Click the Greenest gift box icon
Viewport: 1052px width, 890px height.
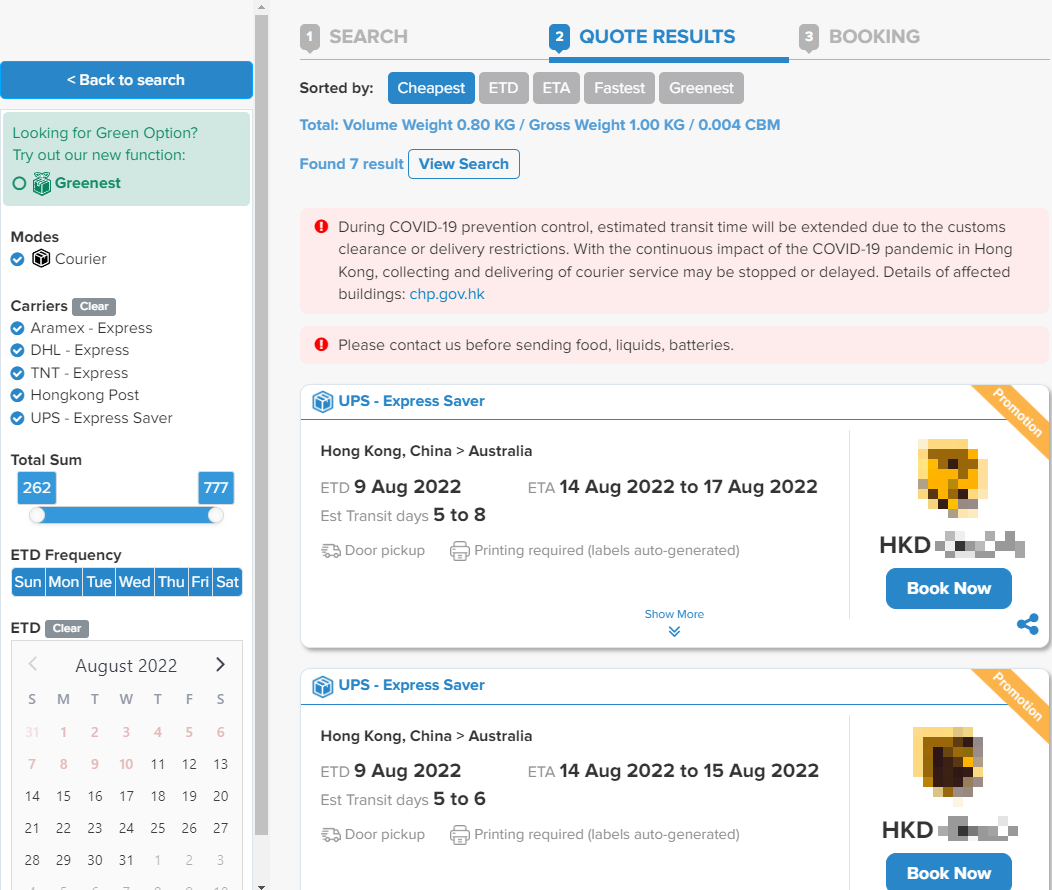coord(42,183)
